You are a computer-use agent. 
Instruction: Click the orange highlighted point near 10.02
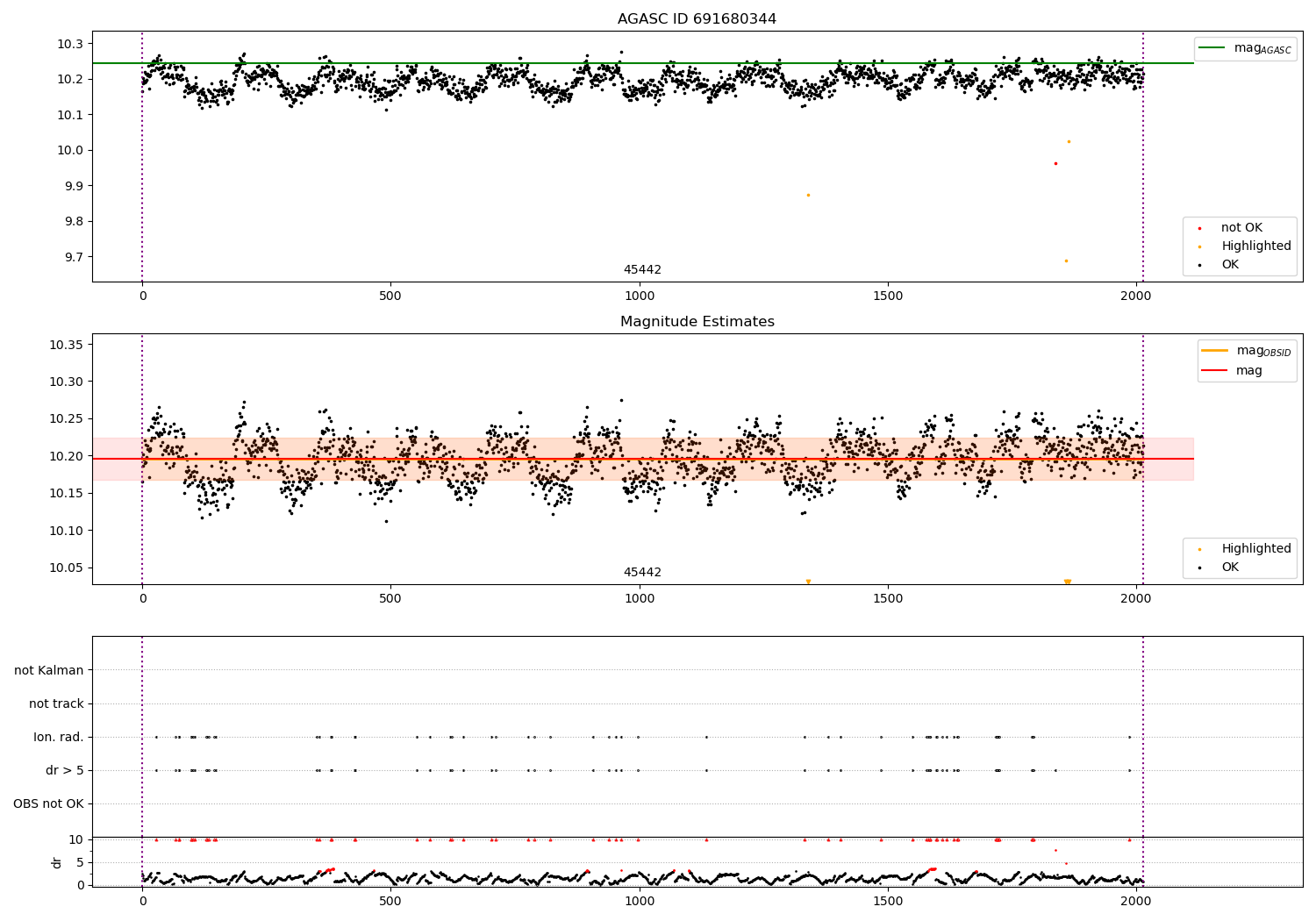(1069, 141)
